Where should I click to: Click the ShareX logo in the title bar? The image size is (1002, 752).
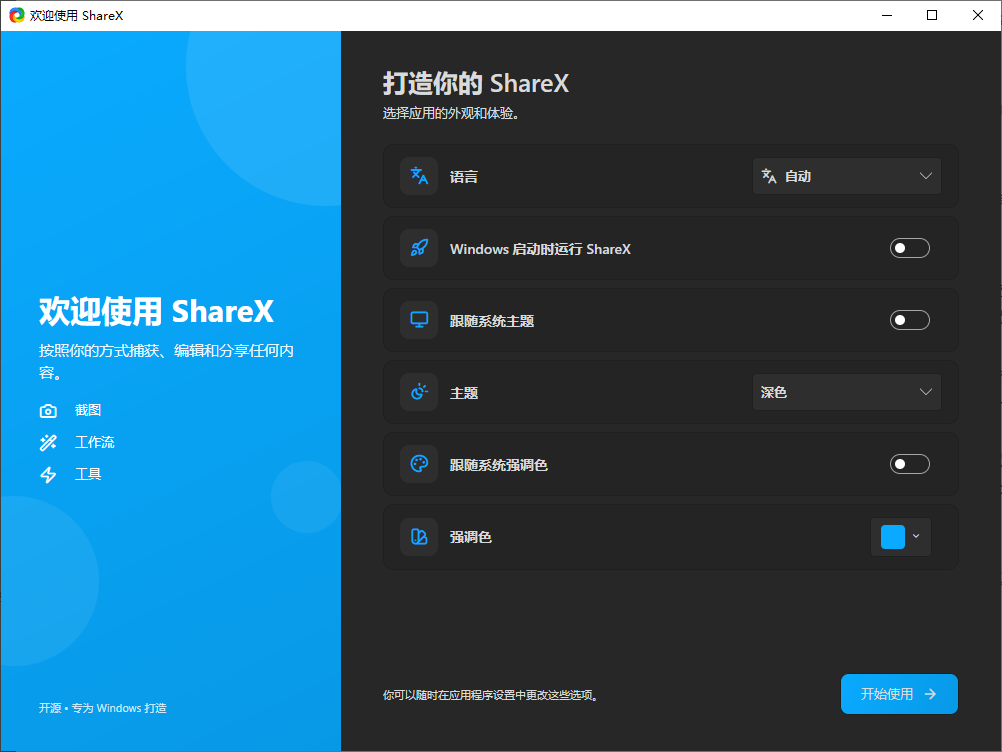click(x=17, y=15)
